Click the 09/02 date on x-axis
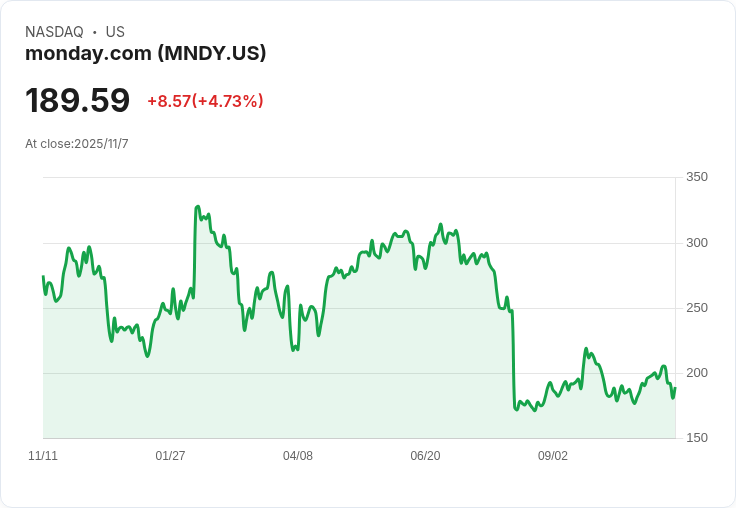 (x=553, y=455)
